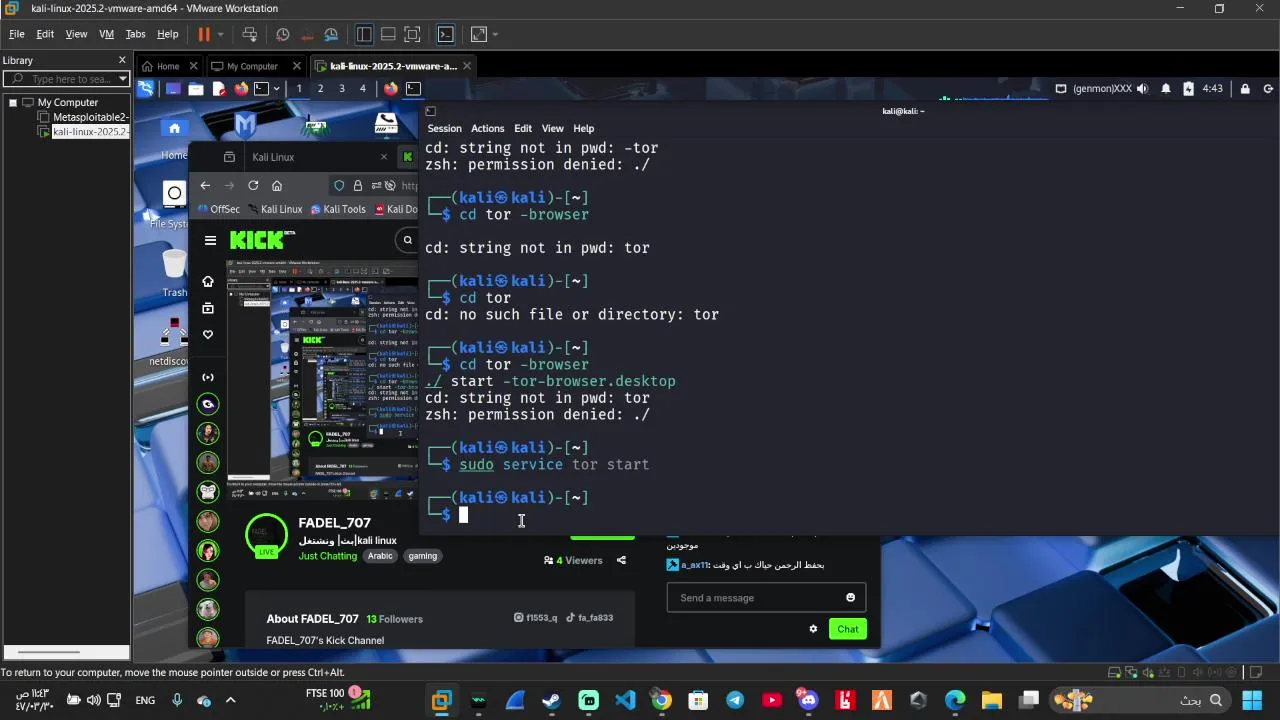Enter VMware full screen mode
This screenshot has height=720, width=1280.
click(412, 34)
